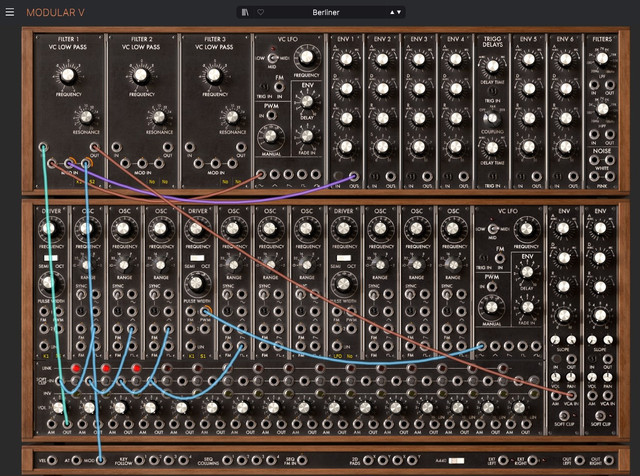Click the SEQ FM IN jack
640x476 pixels.
click(302, 460)
